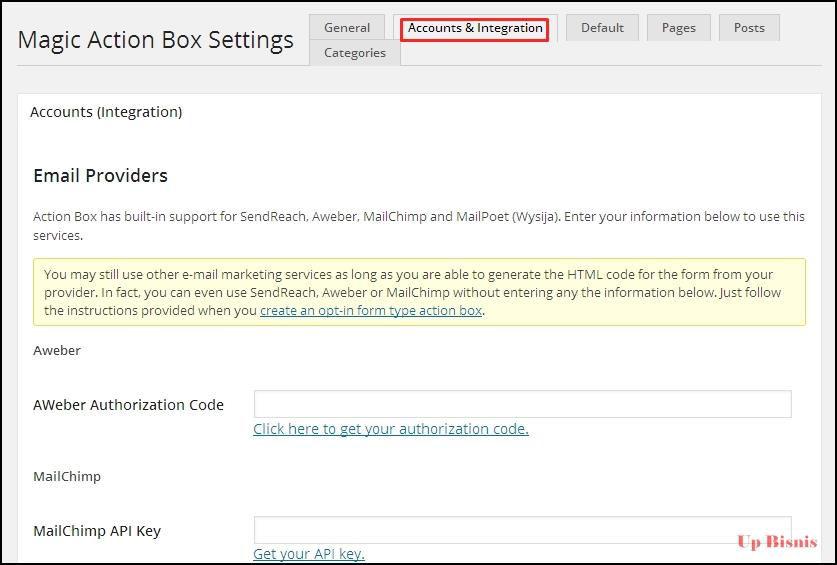Screen dimensions: 837x565
Task: Open the Categories tab
Action: coord(355,53)
